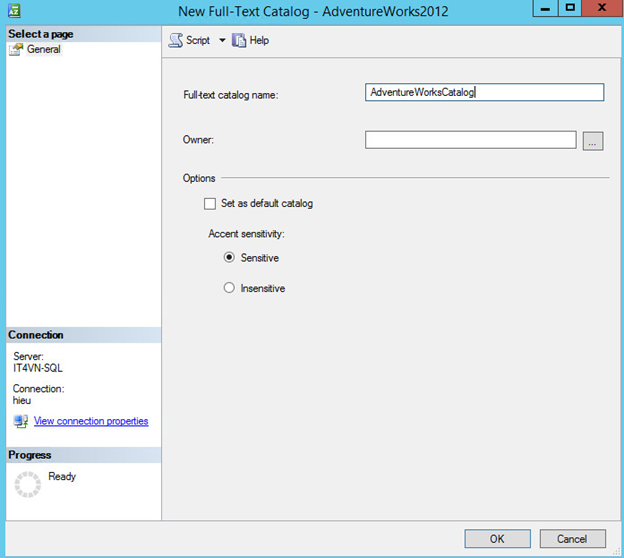Click the connection properties icon
The height and width of the screenshot is (558, 624).
point(21,422)
